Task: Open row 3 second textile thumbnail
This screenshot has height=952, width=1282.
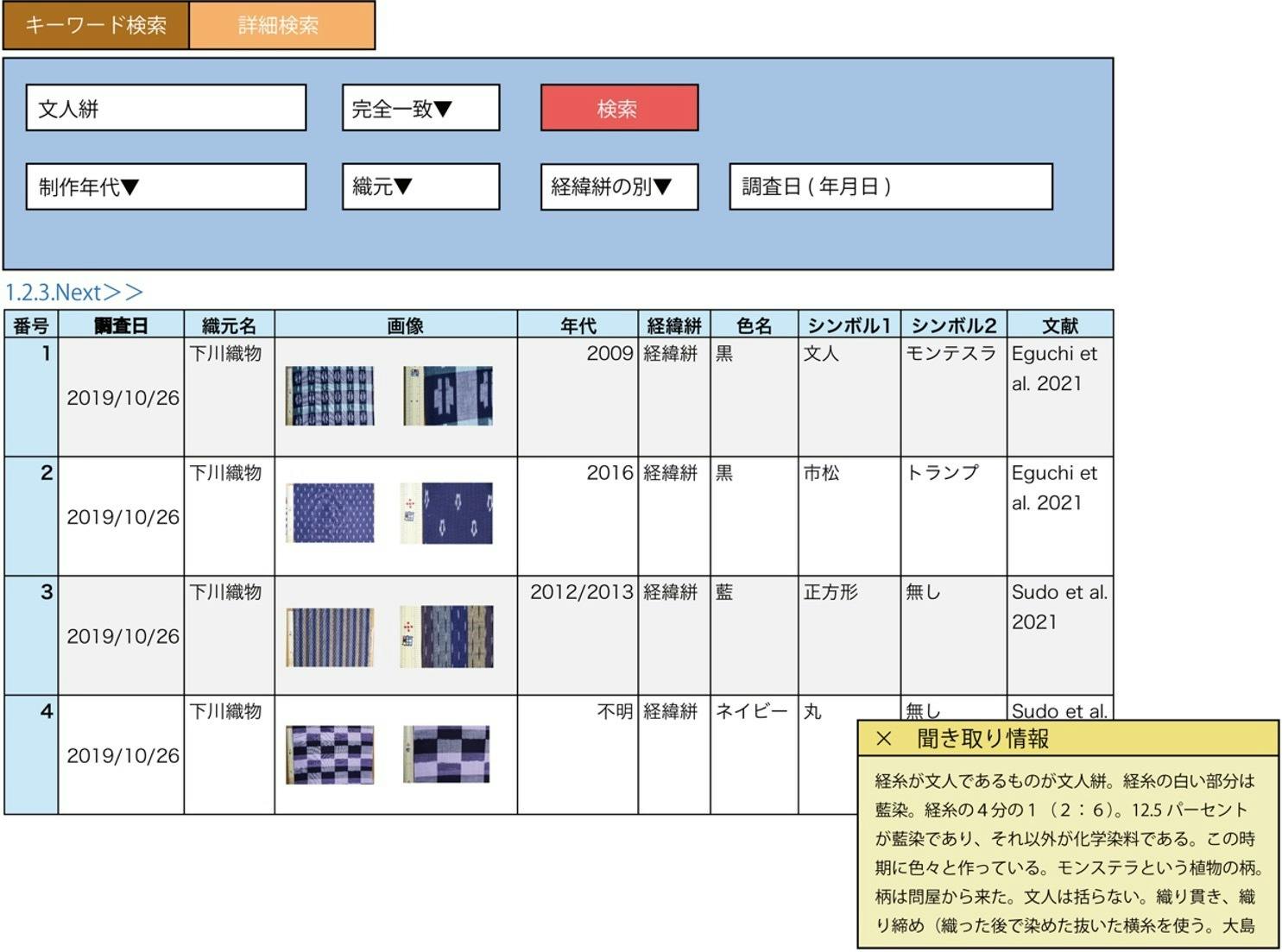Action: (x=447, y=637)
